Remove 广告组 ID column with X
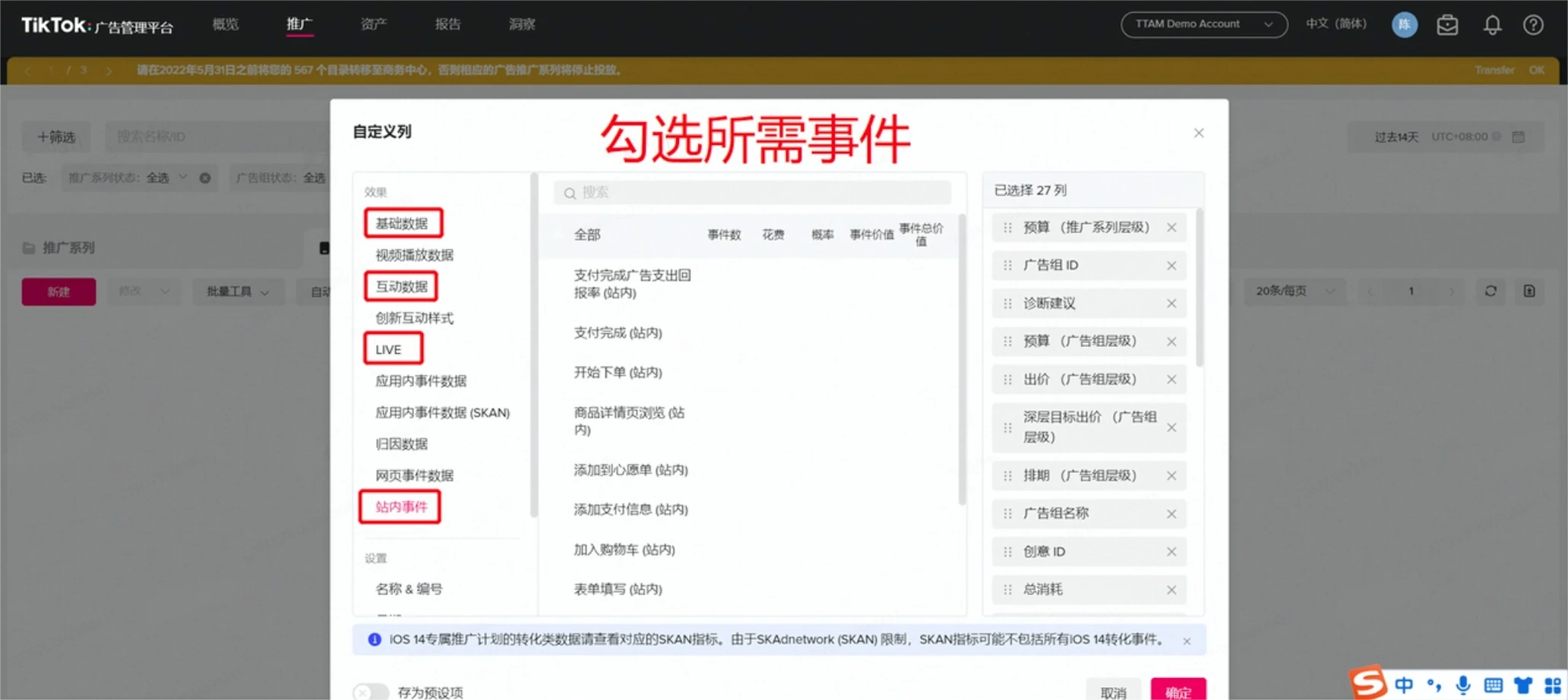Viewport: 1568px width, 700px height. pos(1171,266)
